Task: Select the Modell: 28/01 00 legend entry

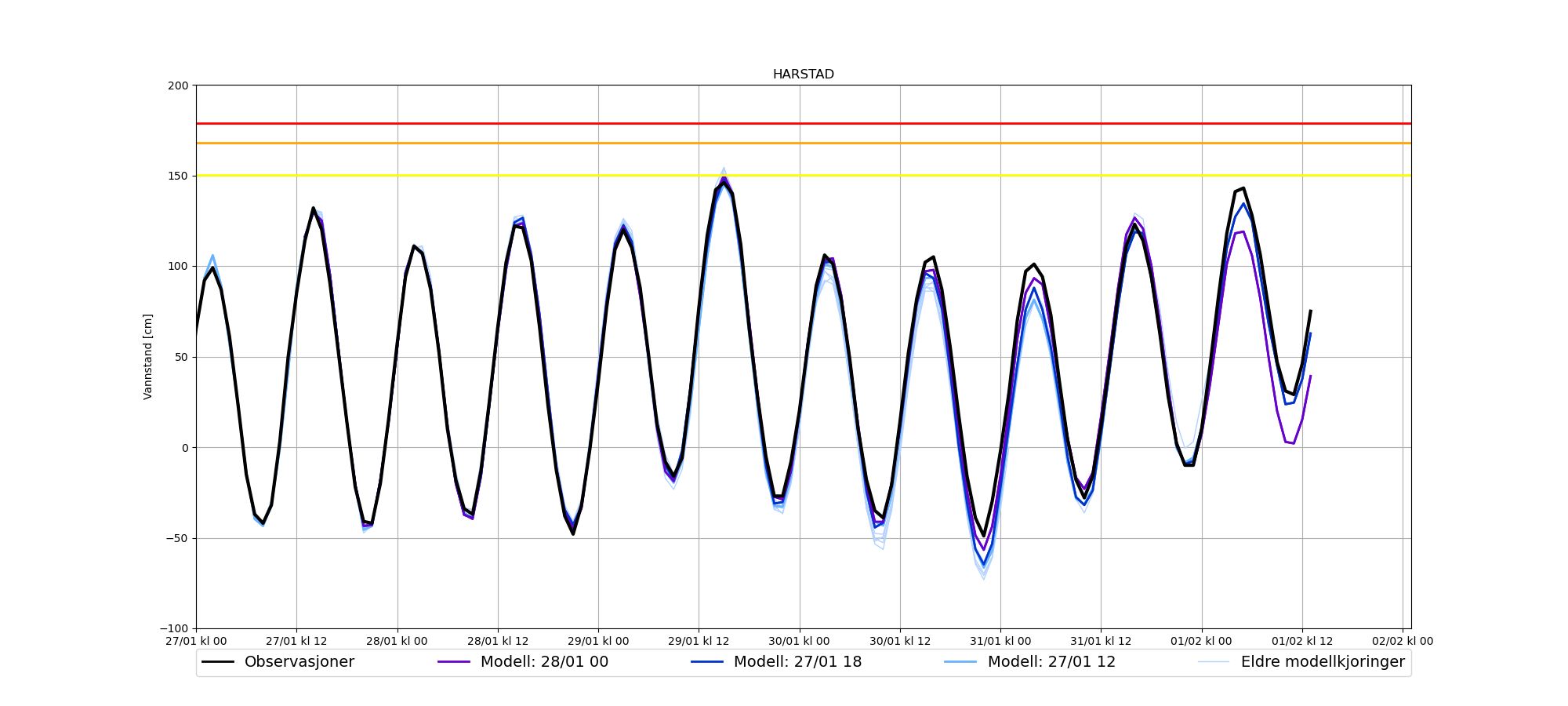Action: click(x=523, y=662)
